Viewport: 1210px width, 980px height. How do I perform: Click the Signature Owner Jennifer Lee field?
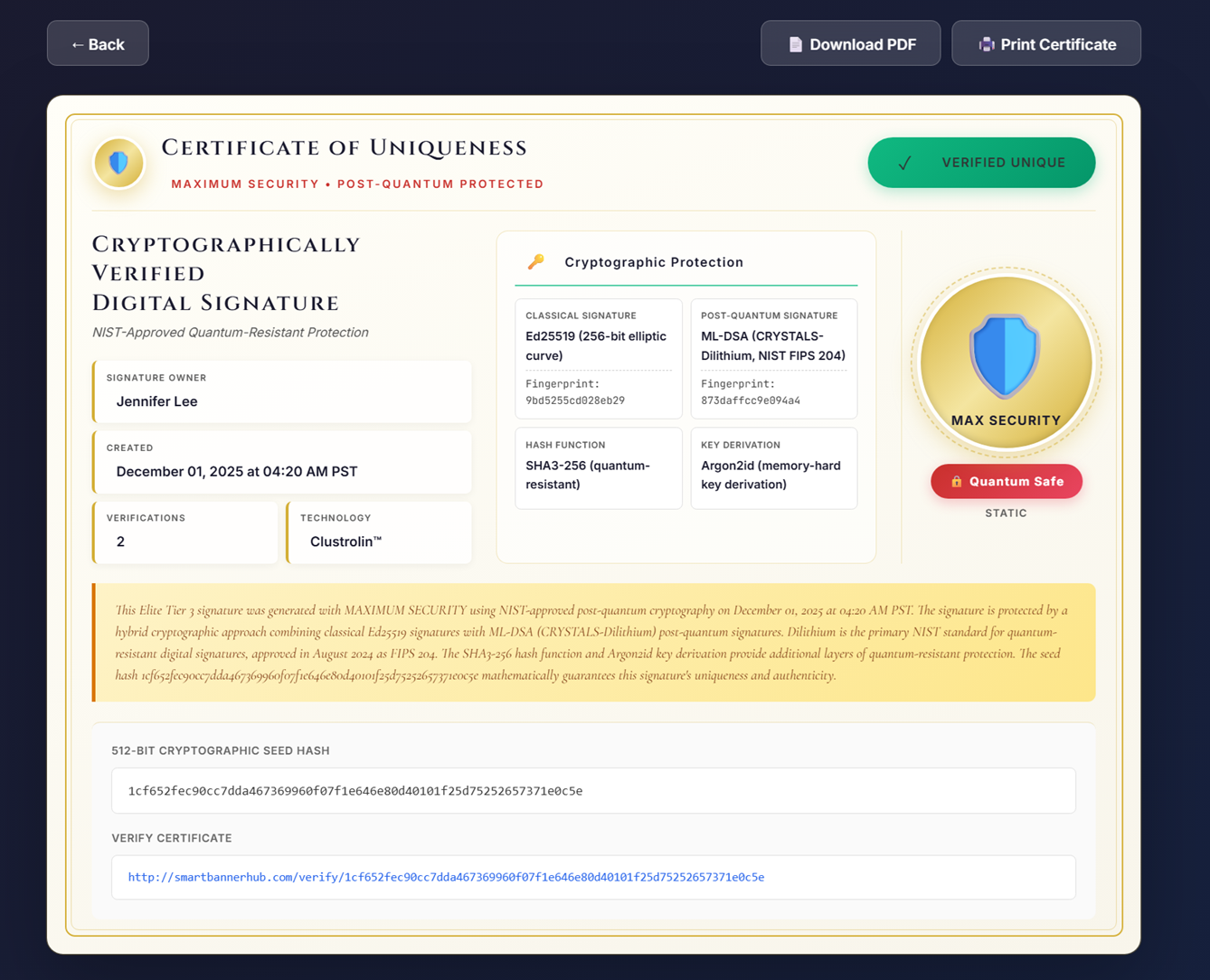[282, 391]
